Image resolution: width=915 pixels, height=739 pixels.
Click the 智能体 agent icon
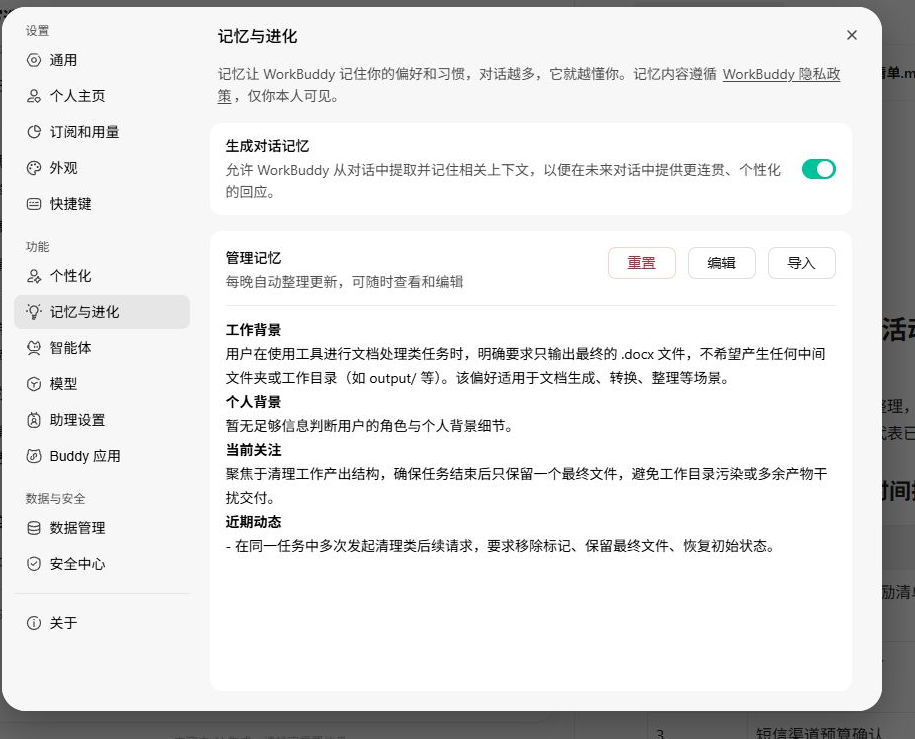pyautogui.click(x=34, y=348)
